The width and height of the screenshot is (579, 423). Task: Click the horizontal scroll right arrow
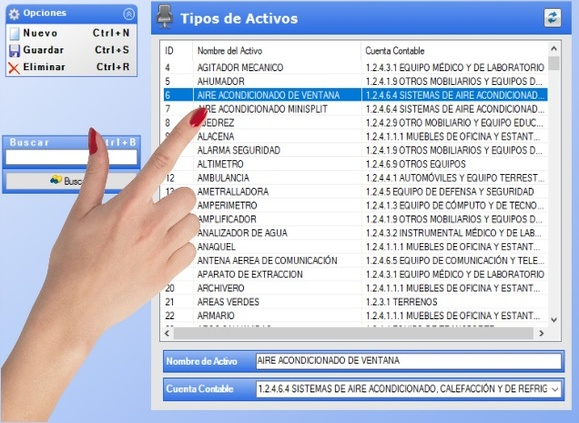pyautogui.click(x=541, y=333)
